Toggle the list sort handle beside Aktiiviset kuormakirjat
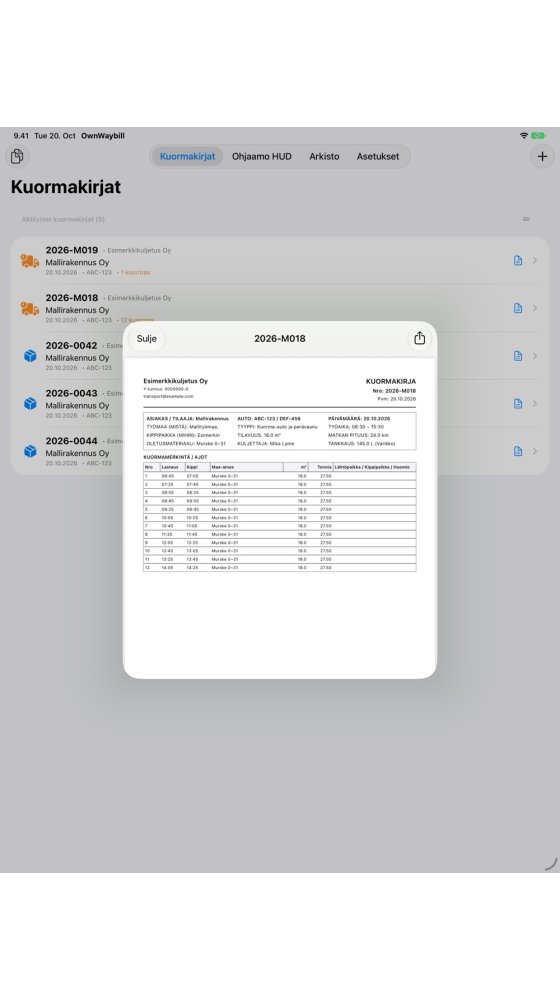Screen dimensions: 560x1000 tap(526, 219)
